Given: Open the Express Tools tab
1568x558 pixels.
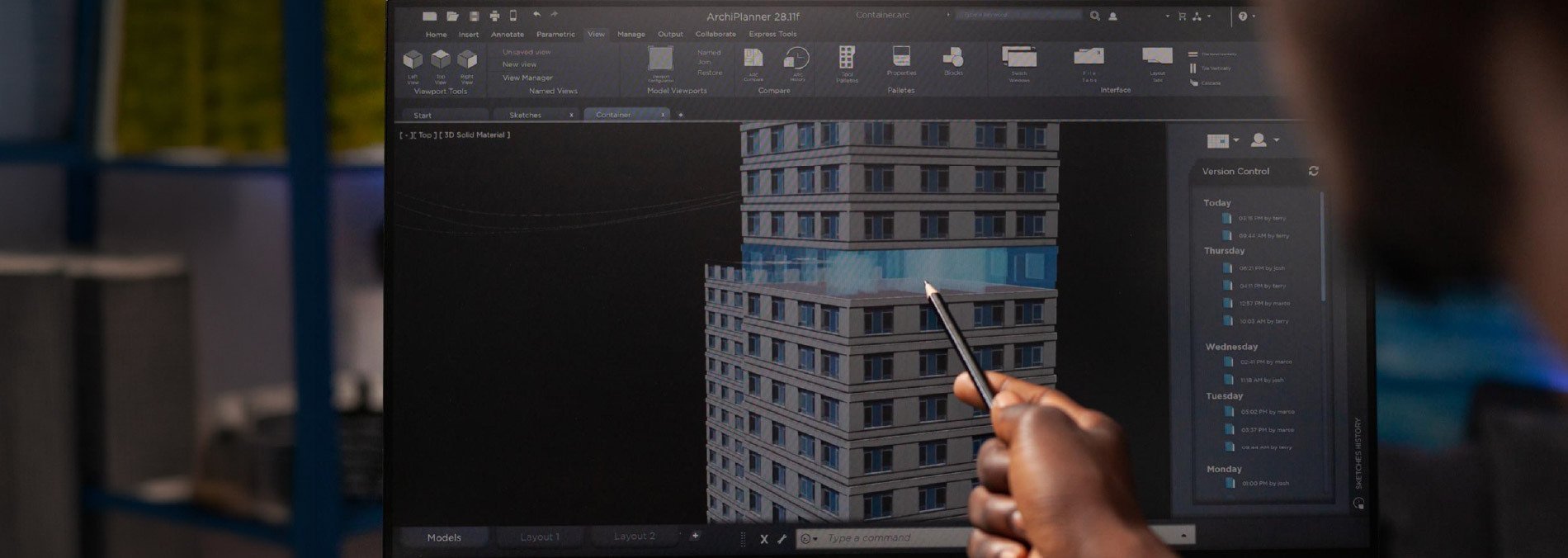Looking at the screenshot, I should [772, 34].
